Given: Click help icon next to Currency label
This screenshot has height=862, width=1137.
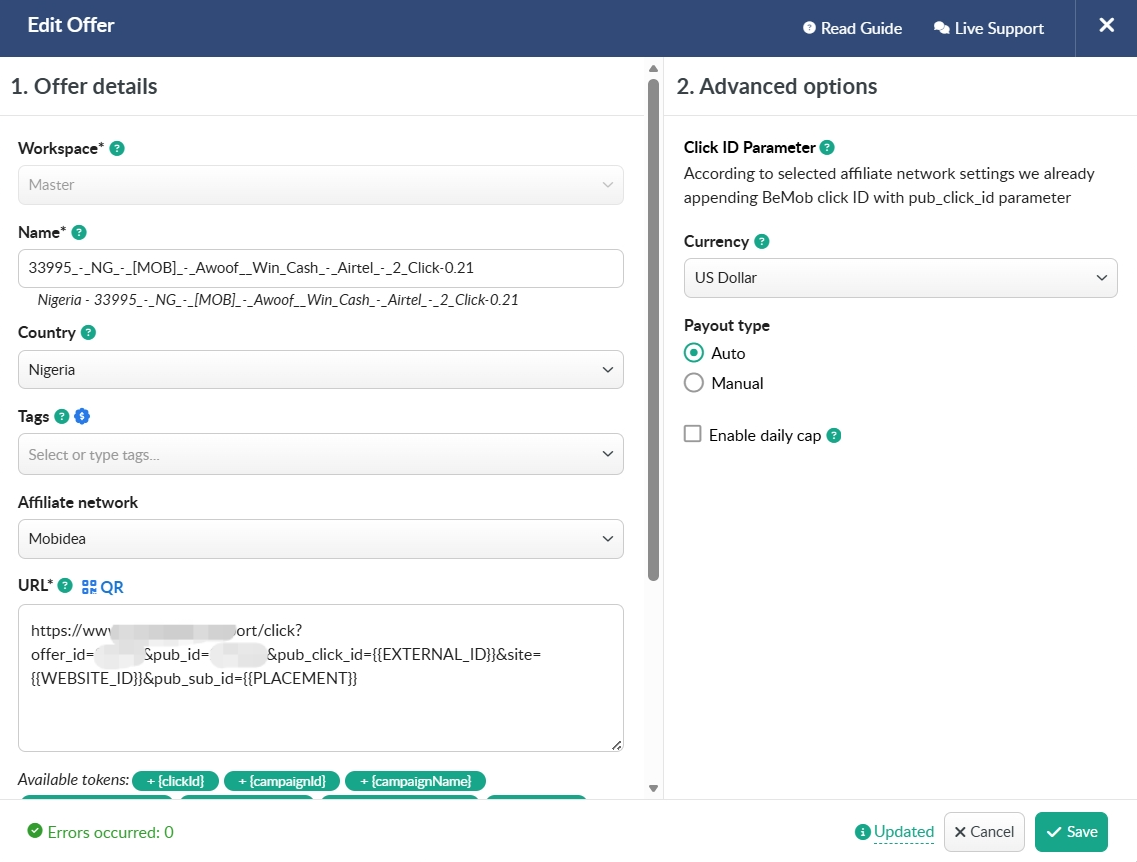Looking at the screenshot, I should coord(762,242).
